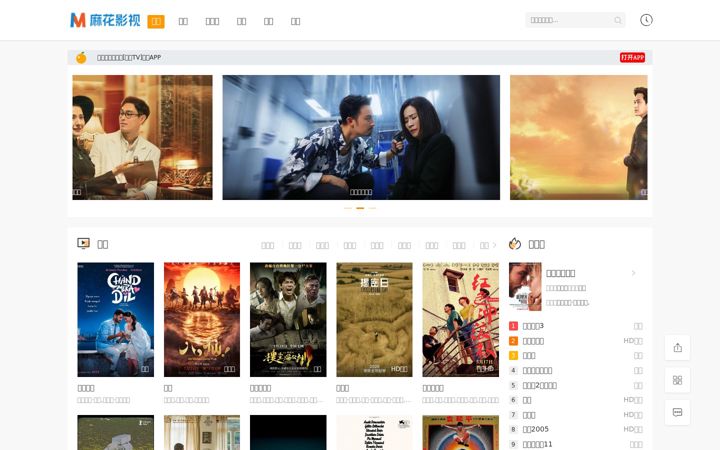Screen dimensions: 720x450
Task: Open the notice text mentioning TV and APP
Action: click(x=129, y=57)
